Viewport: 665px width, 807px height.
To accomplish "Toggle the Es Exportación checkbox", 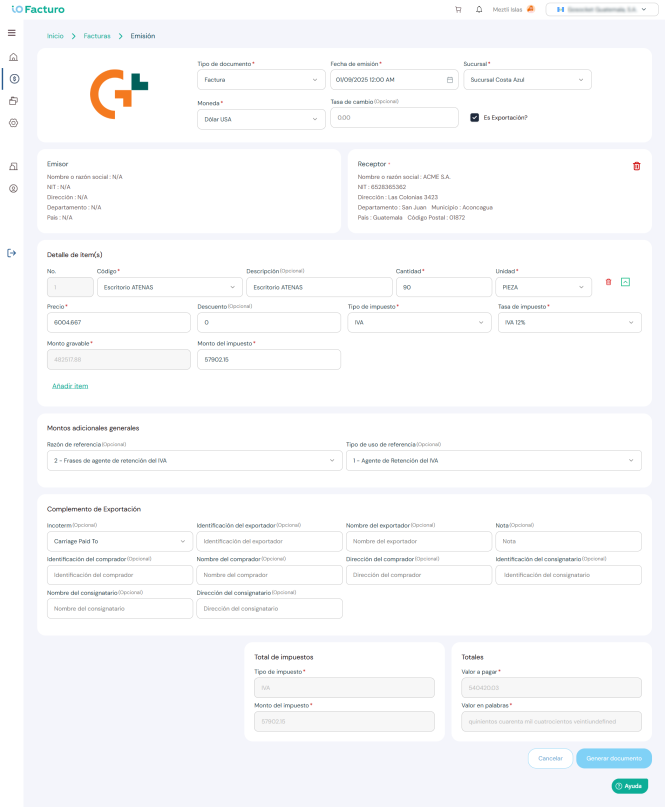I will 475,118.
